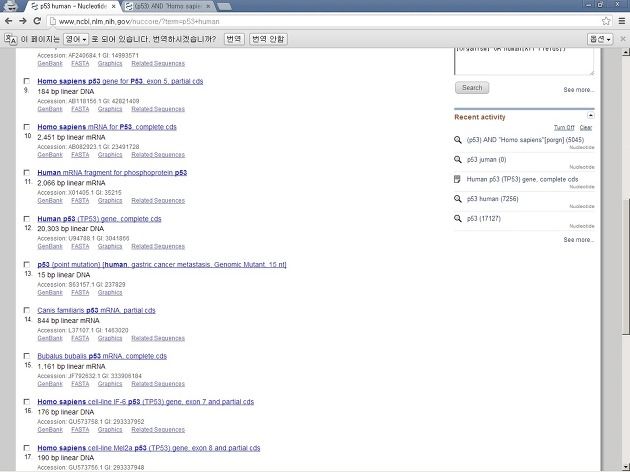Check the box for result 15
Image resolution: width=630 pixels, height=472 pixels.
click(x=27, y=356)
